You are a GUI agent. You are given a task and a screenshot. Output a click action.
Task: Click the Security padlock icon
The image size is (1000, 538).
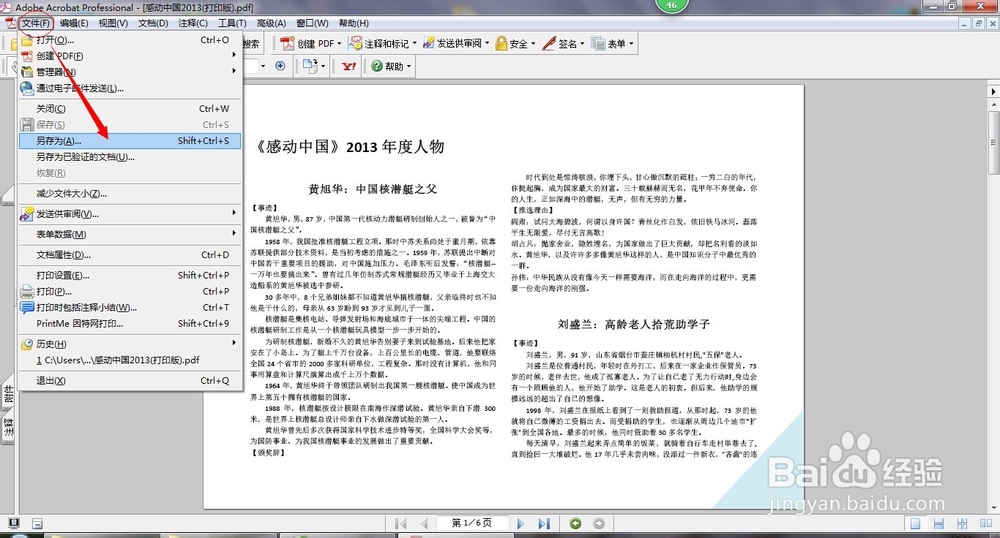tap(501, 43)
